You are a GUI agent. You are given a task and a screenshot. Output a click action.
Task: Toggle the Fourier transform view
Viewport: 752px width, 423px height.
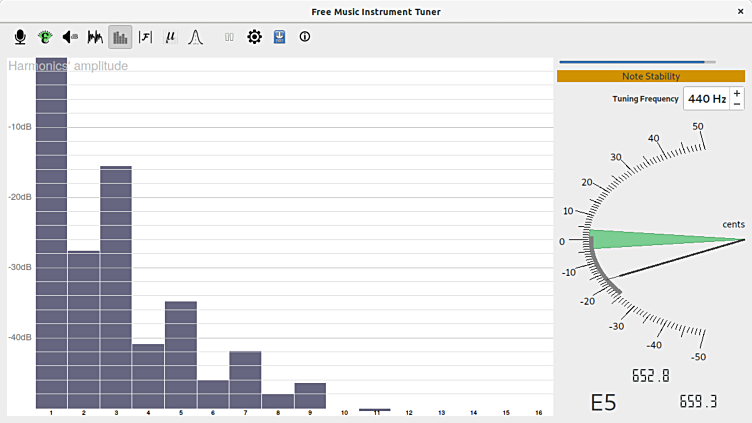tap(146, 38)
